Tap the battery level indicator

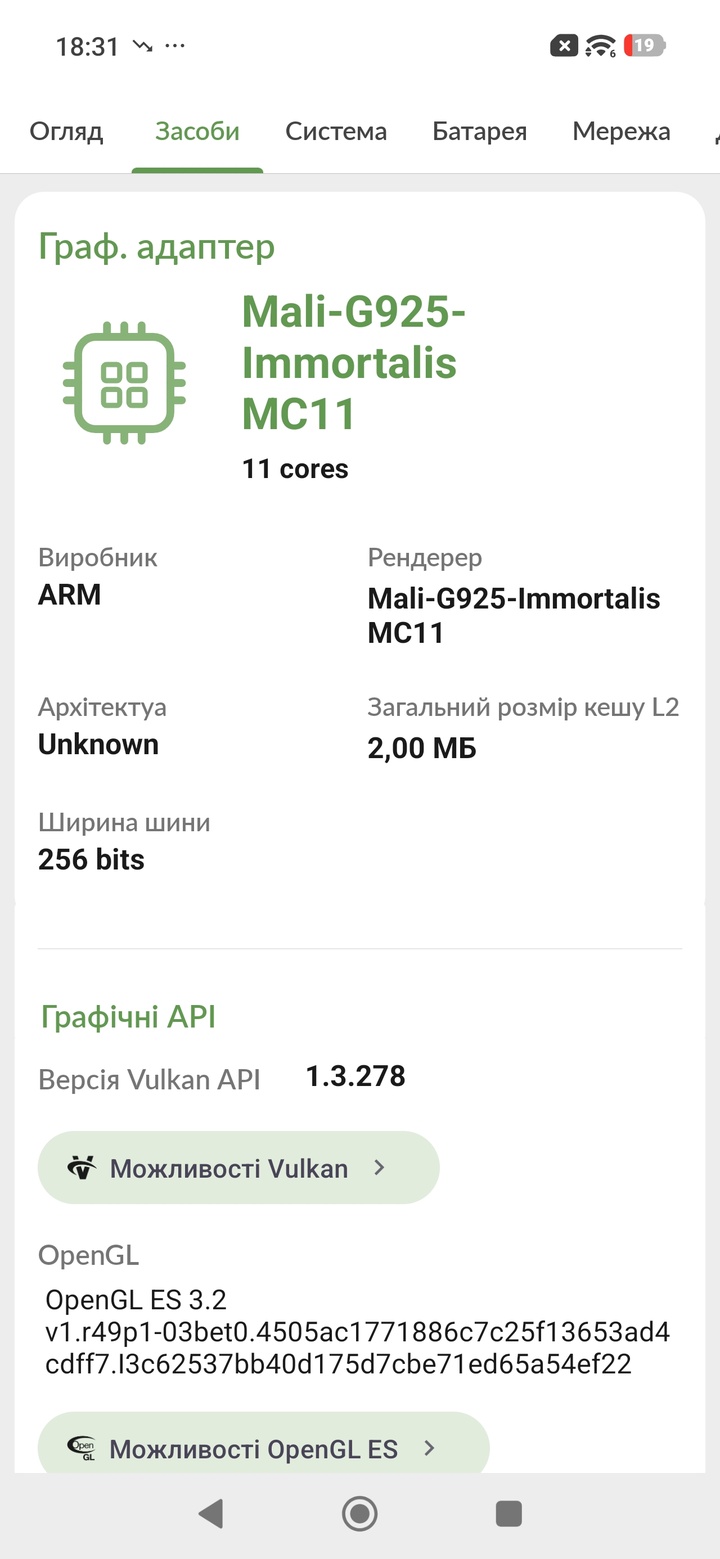pyautogui.click(x=644, y=45)
